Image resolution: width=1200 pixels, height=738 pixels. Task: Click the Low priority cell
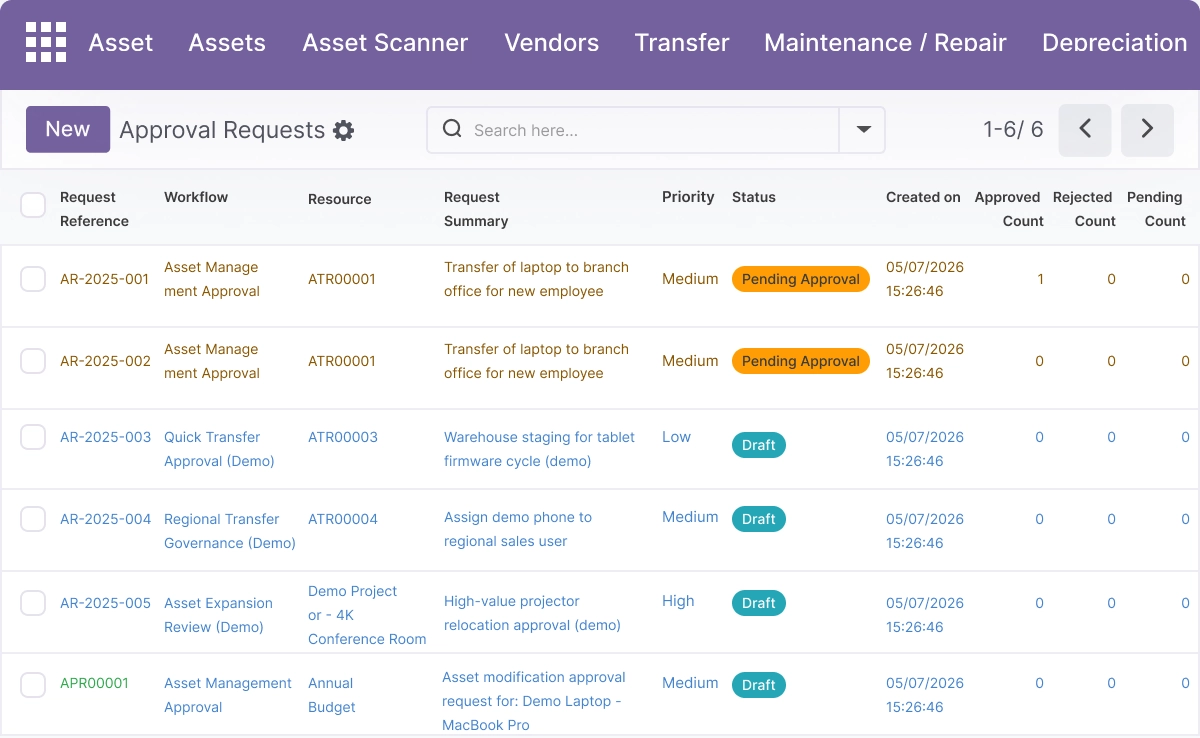point(676,437)
